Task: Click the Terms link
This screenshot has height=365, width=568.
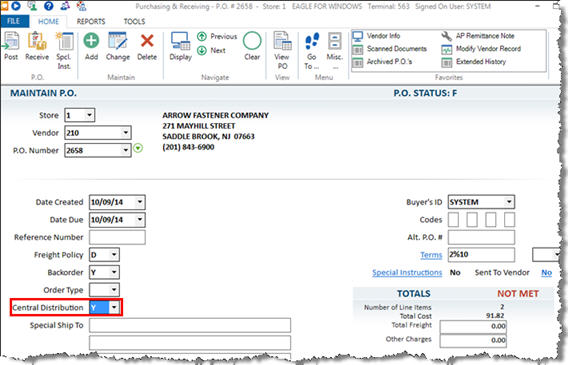Action: pos(431,255)
